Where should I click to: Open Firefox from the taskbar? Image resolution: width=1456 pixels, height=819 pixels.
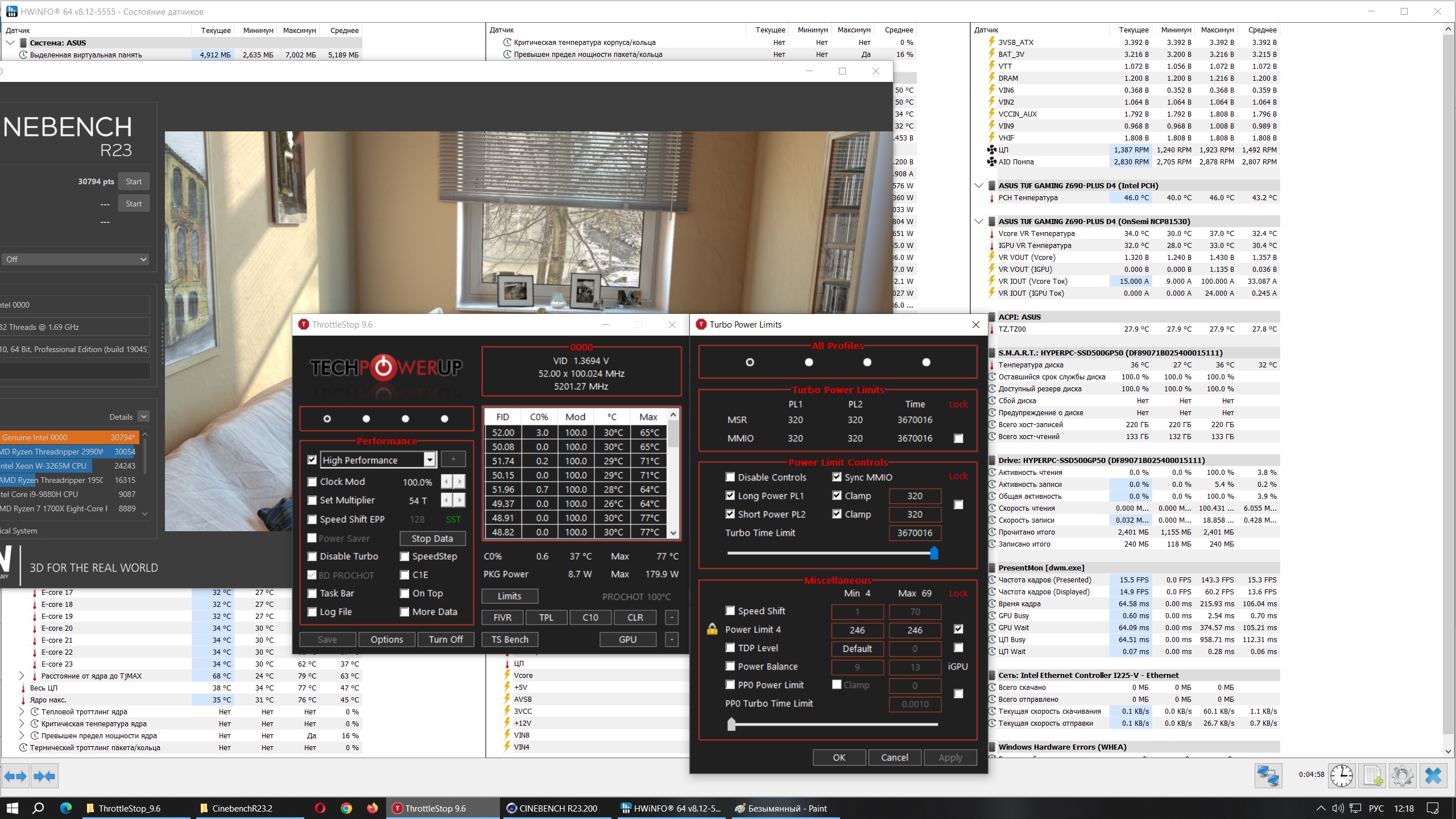point(372,808)
